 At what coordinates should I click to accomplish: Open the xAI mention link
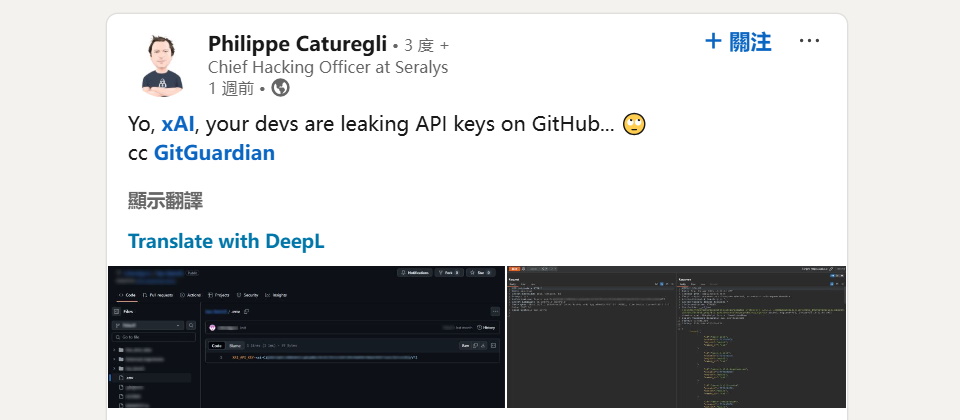(177, 125)
